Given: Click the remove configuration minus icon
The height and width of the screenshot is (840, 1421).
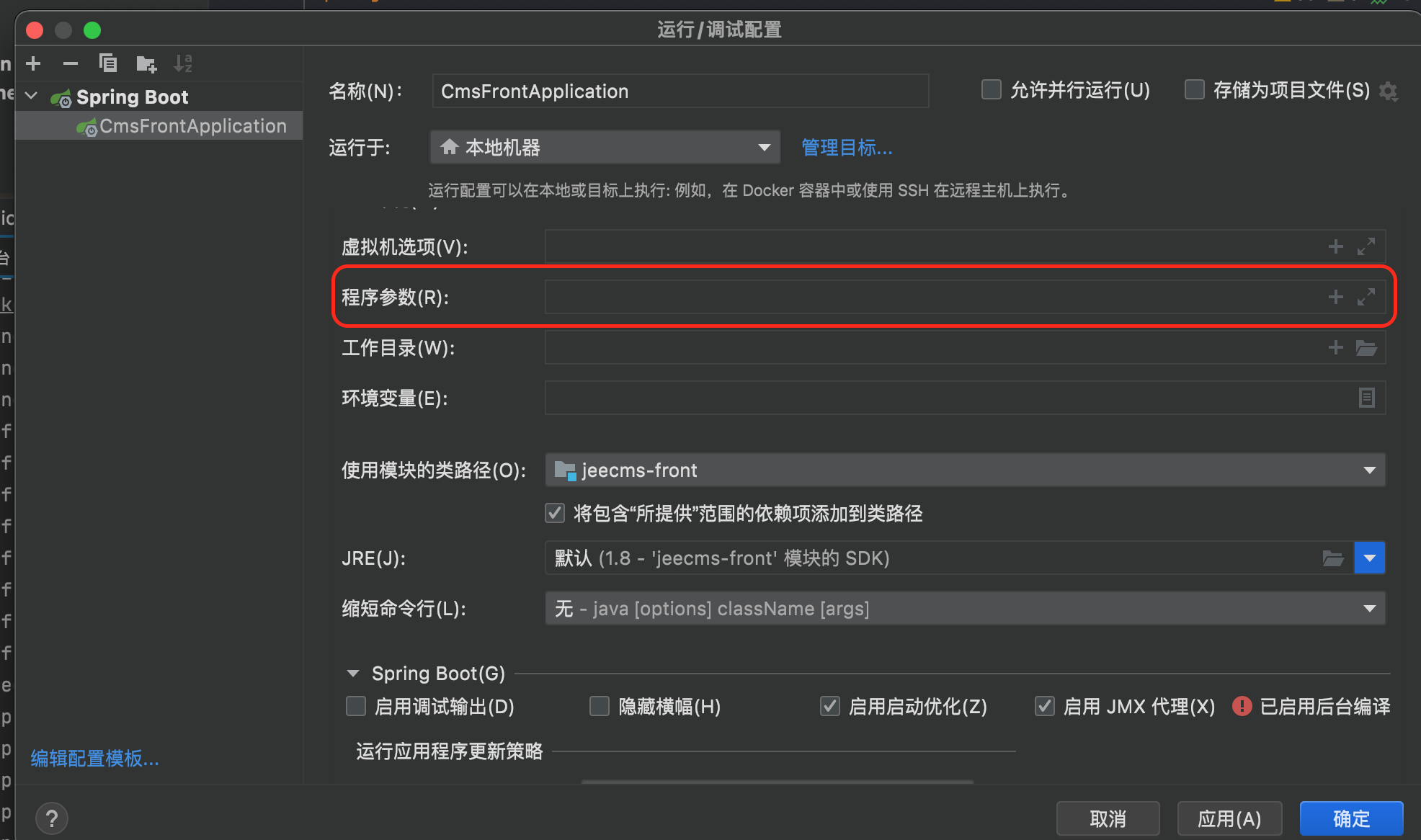Looking at the screenshot, I should click(x=70, y=63).
